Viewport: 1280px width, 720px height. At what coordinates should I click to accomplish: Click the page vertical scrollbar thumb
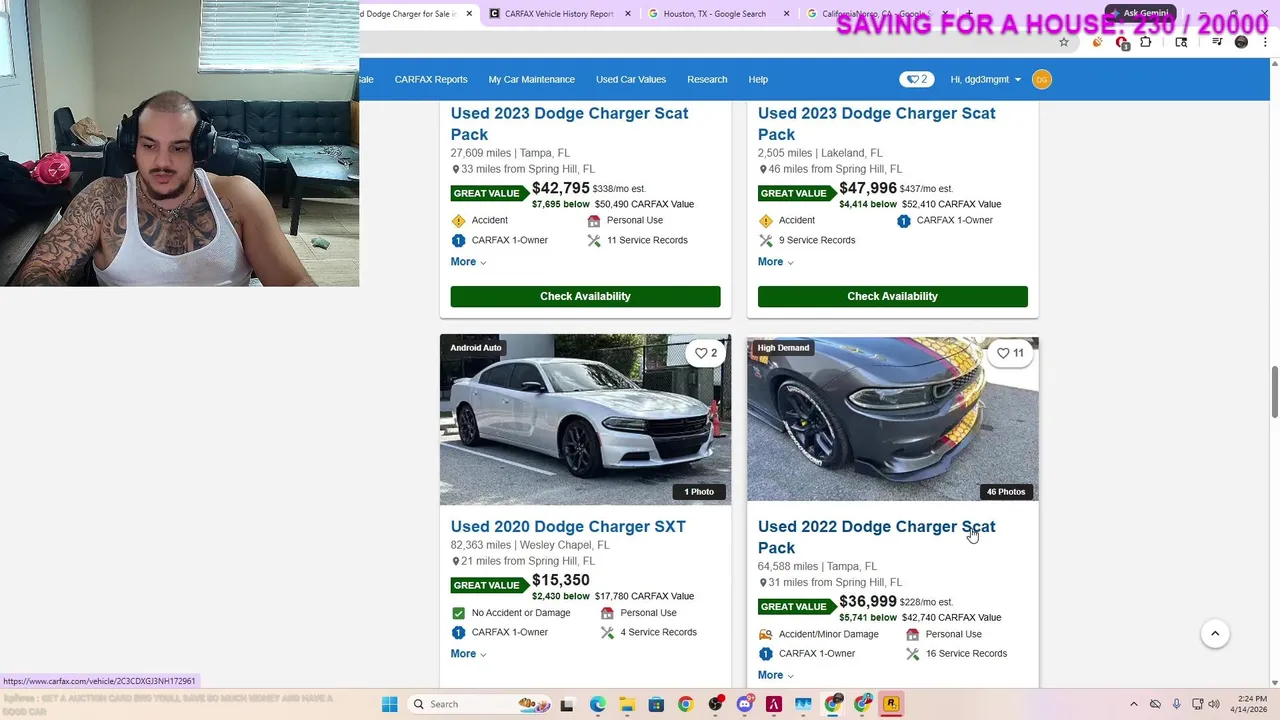pyautogui.click(x=1274, y=393)
